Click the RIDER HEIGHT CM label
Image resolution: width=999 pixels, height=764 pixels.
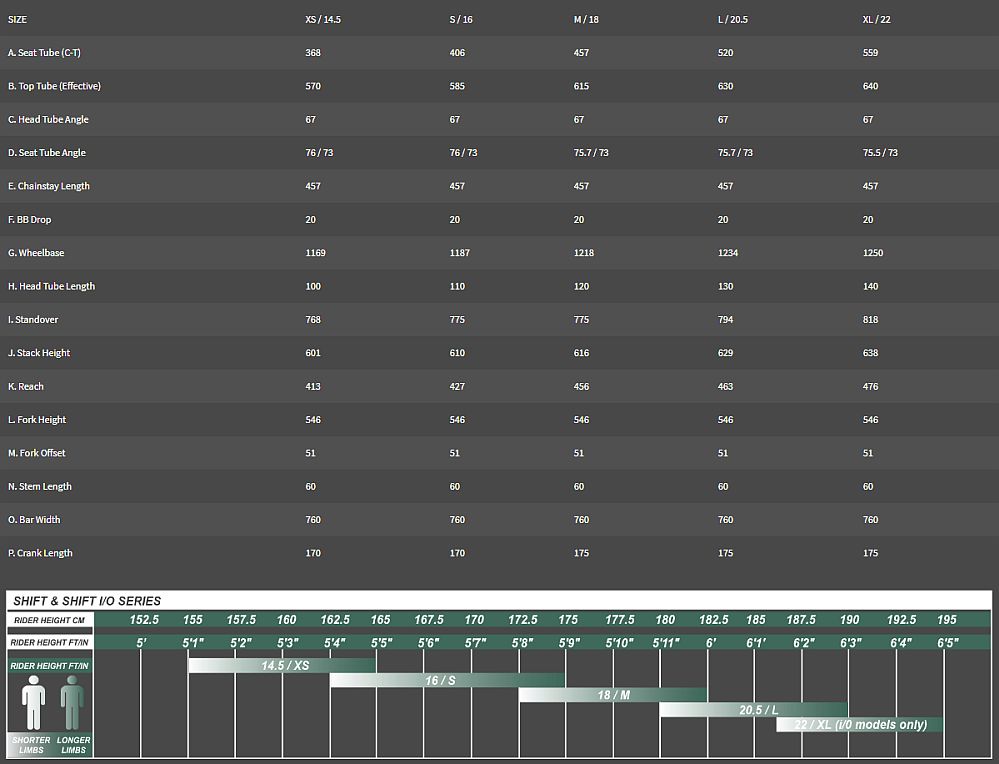coord(49,620)
